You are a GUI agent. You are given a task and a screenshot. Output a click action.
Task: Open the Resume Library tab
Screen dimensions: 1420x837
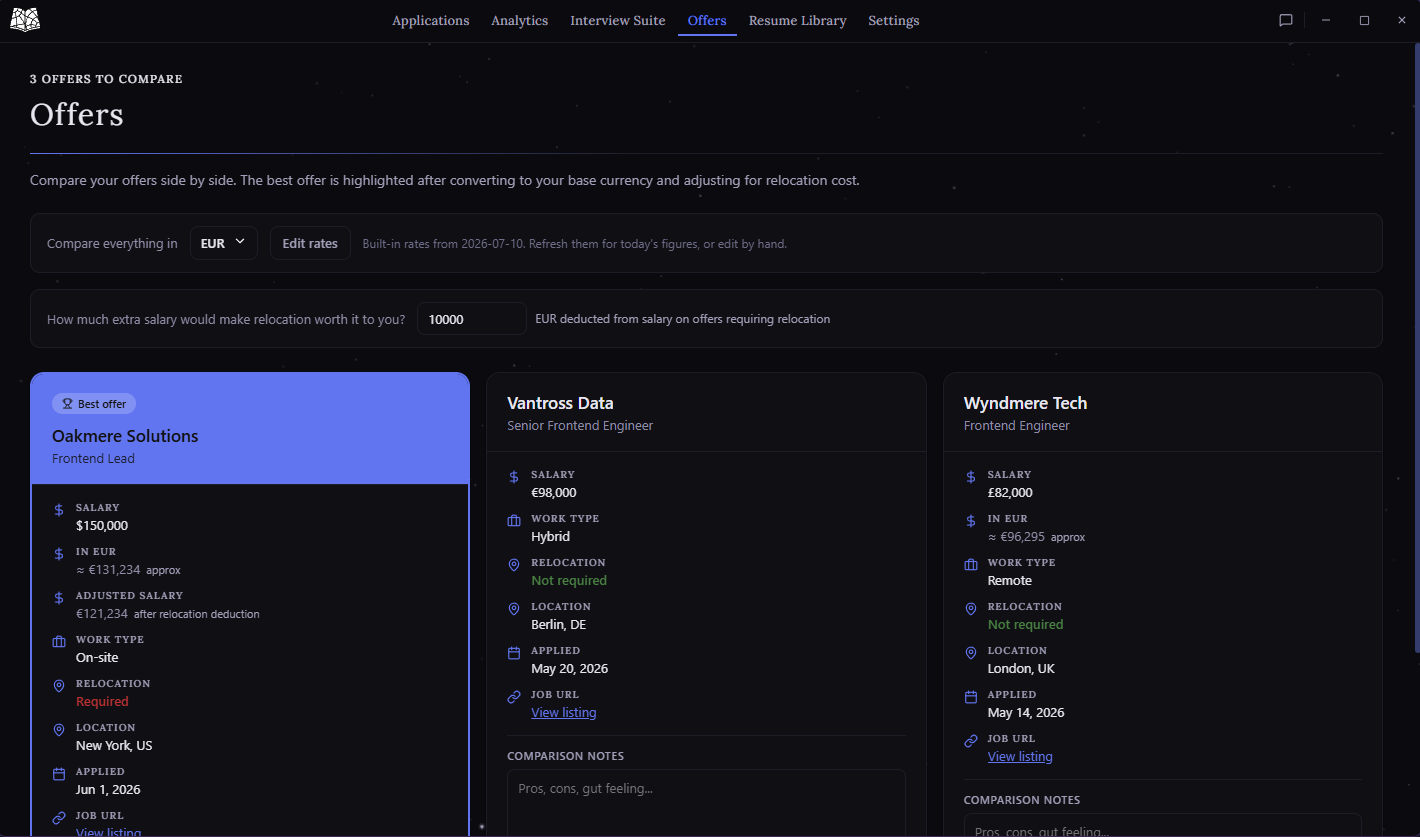click(x=797, y=20)
